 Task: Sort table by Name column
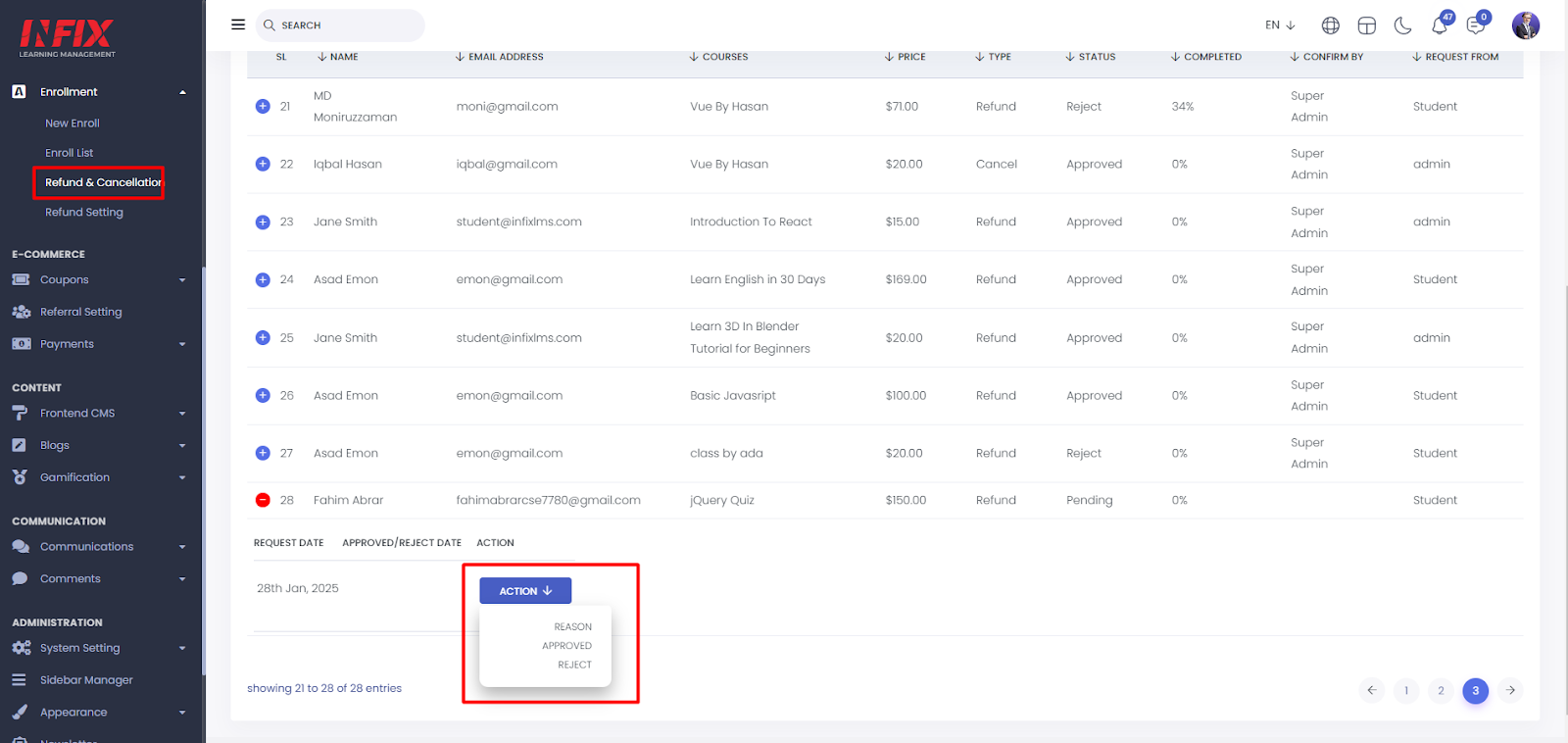pyautogui.click(x=338, y=57)
